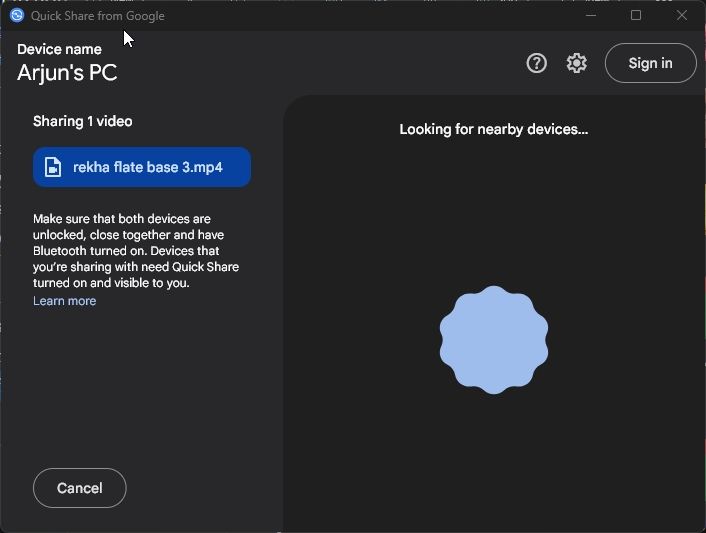The height and width of the screenshot is (533, 706).
Task: Open Quick Share settings gear
Action: click(x=576, y=63)
